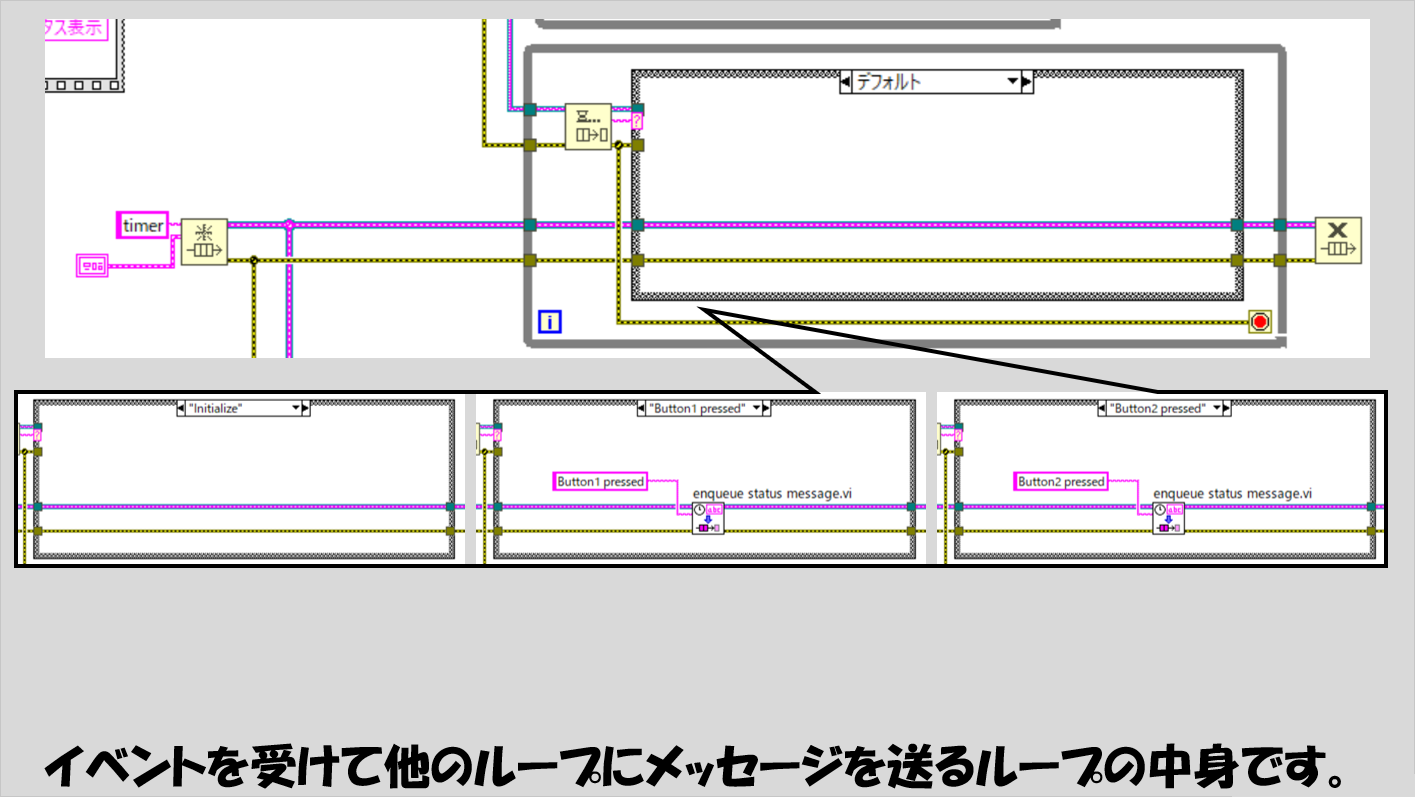The image size is (1415, 797).
Task: Go to next case after "Initialize"
Action: tap(306, 409)
